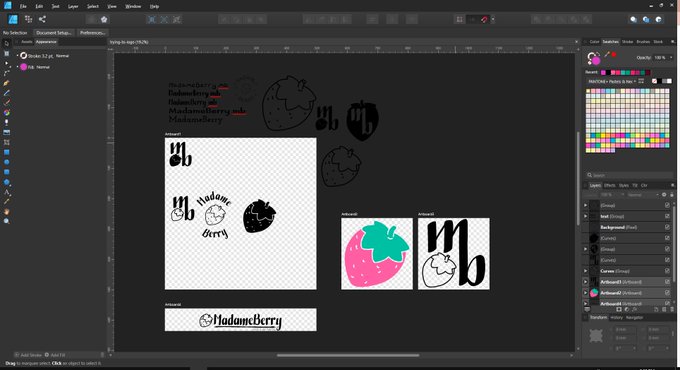Click Add Fill in Appearance panel
The height and width of the screenshot is (370, 680).
click(55, 355)
